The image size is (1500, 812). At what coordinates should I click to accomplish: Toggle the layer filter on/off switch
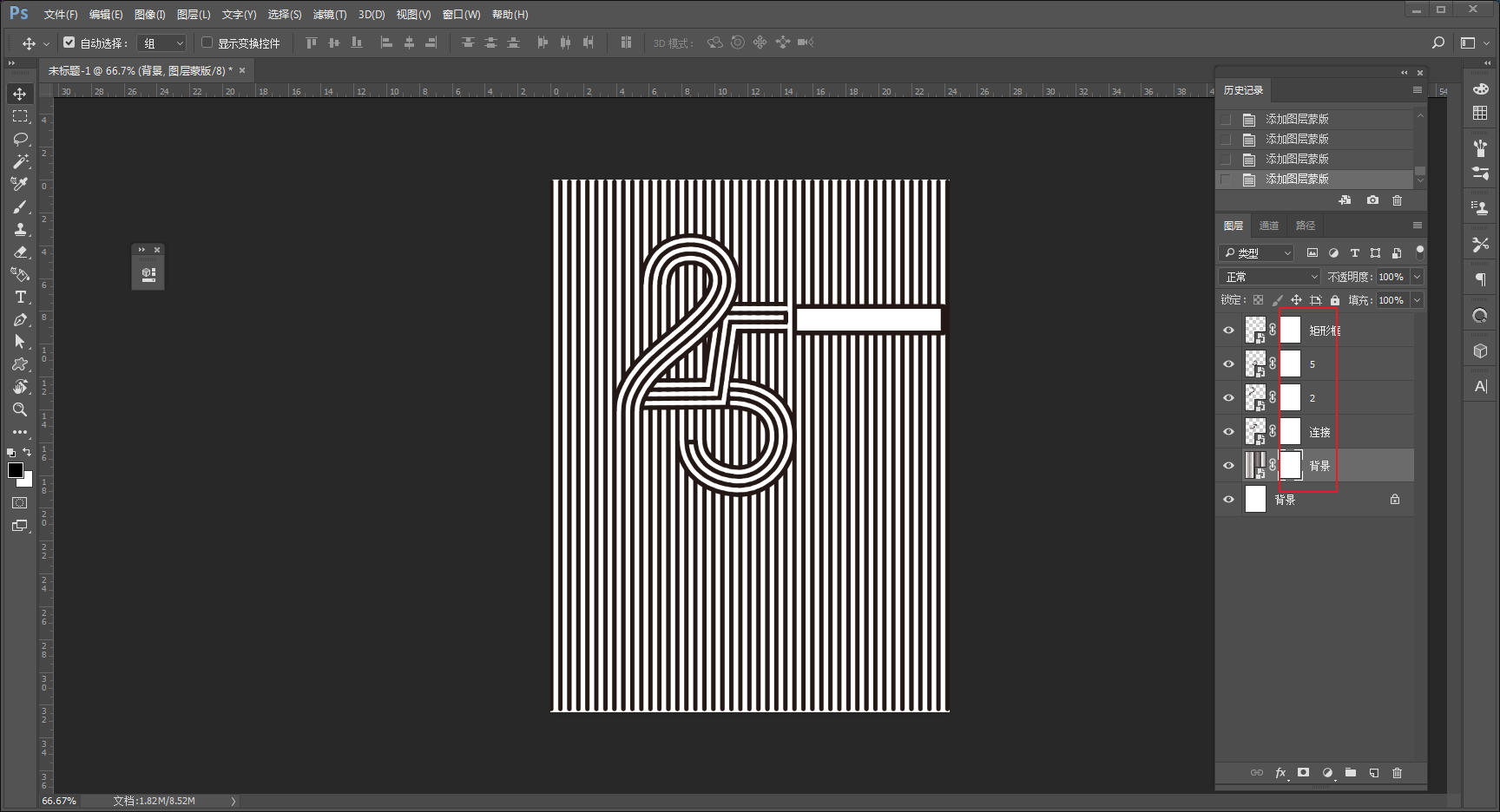click(x=1420, y=252)
